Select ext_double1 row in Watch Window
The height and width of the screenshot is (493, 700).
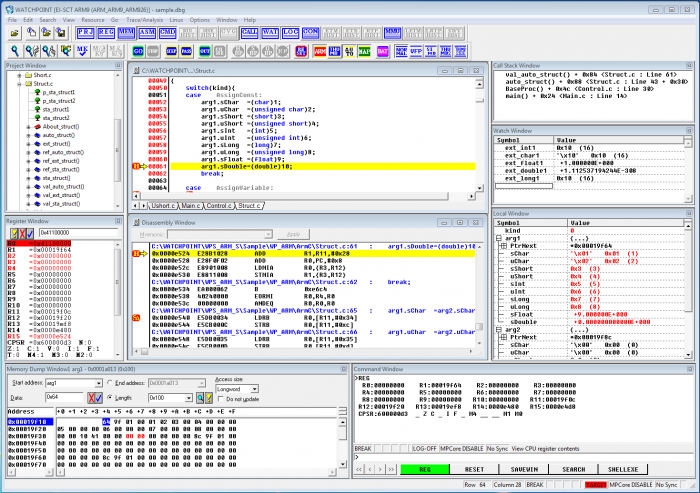[588, 171]
